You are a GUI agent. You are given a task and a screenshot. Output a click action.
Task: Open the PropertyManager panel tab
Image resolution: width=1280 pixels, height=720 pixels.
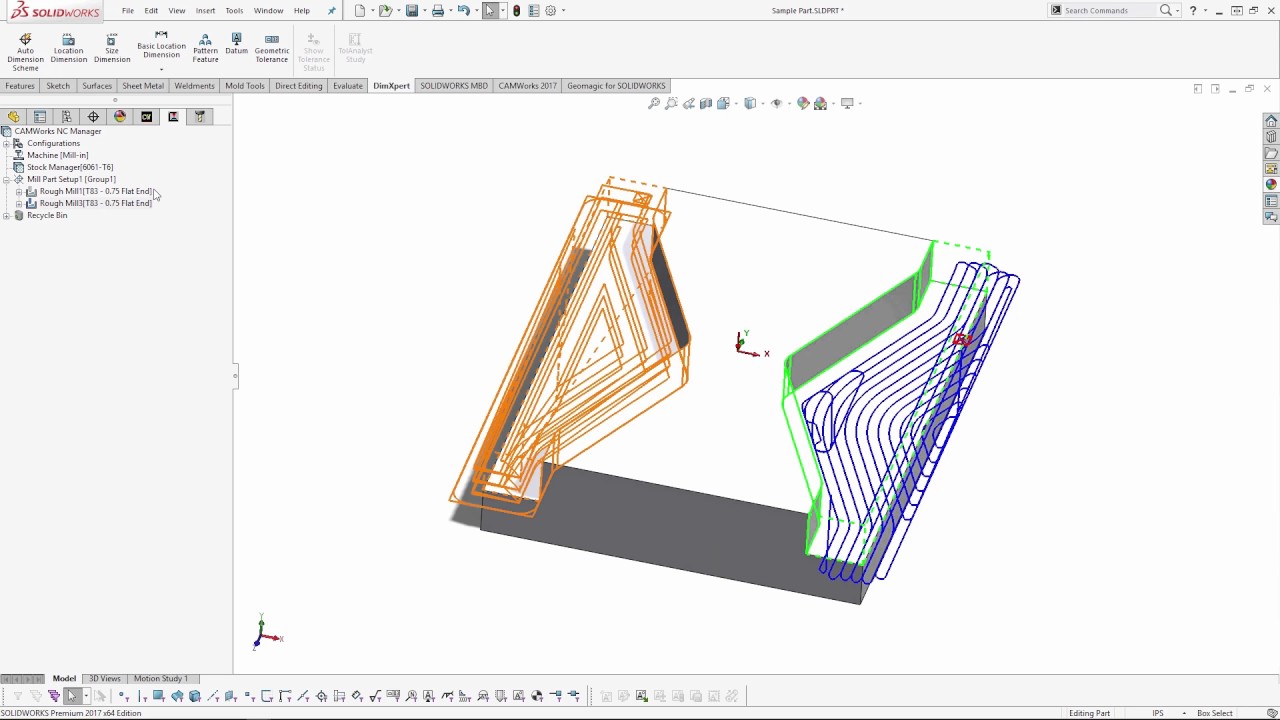(40, 116)
